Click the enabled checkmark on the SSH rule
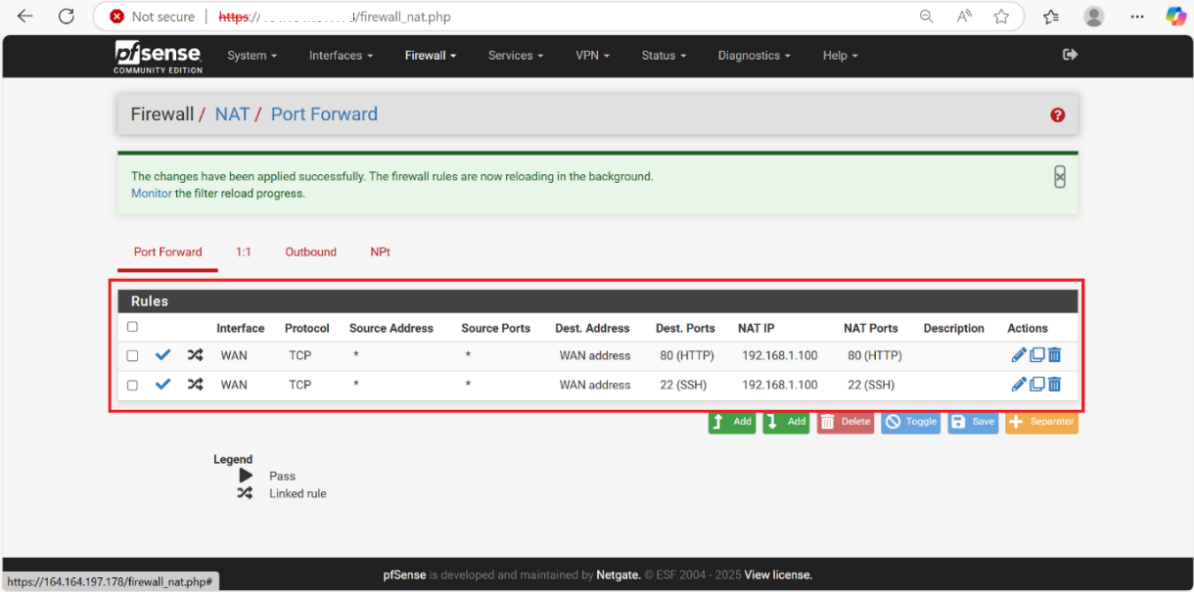This screenshot has height=592, width=1194. pyautogui.click(x=163, y=385)
